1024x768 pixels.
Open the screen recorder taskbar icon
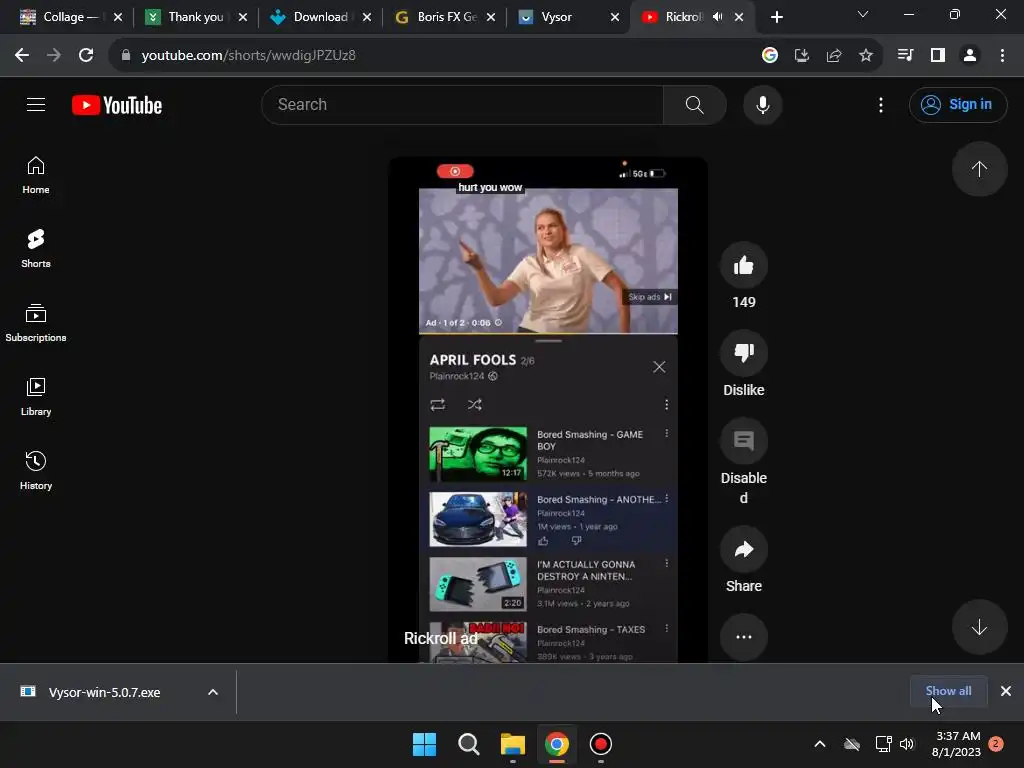click(600, 744)
